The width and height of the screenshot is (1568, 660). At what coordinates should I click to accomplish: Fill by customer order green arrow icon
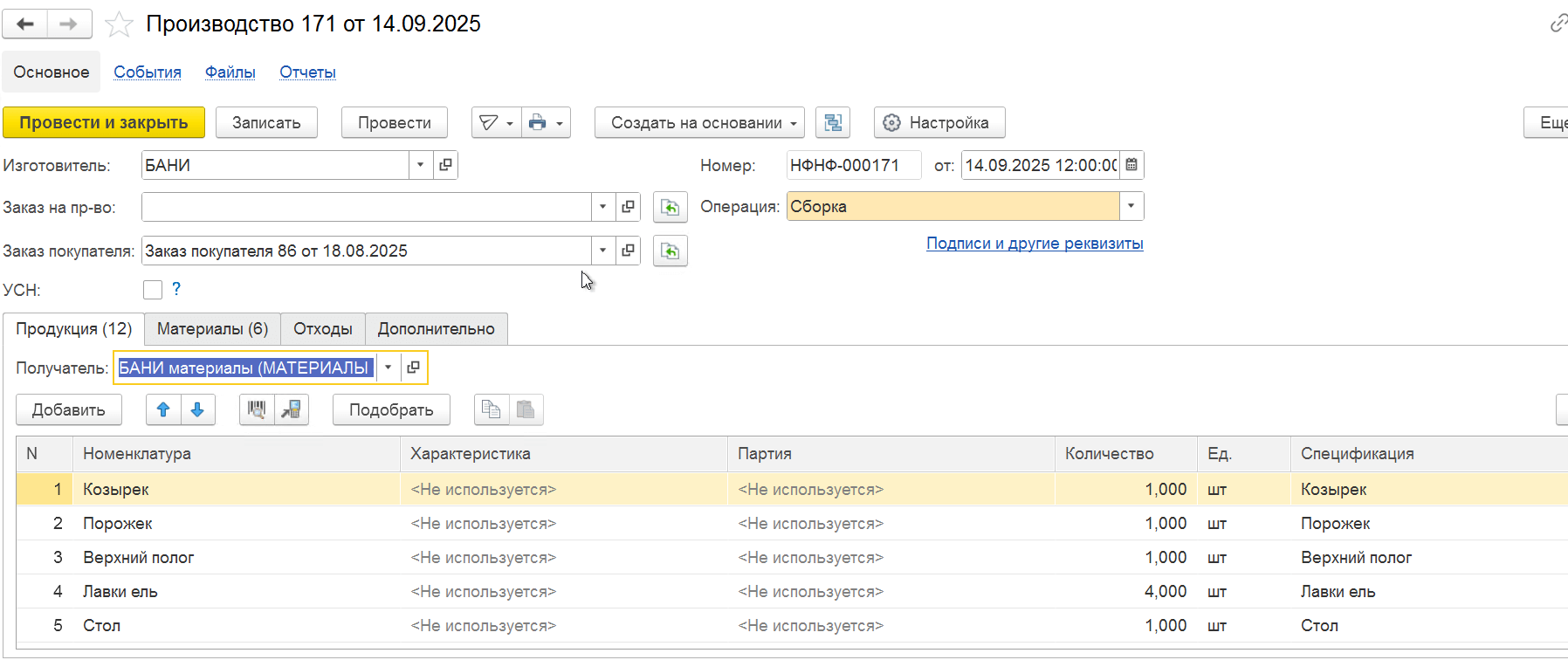coord(670,251)
